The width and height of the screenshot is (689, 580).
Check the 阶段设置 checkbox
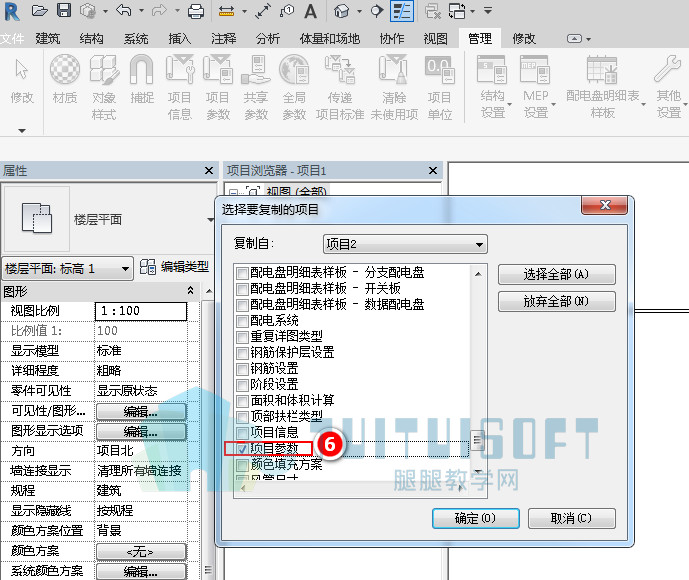point(242,385)
